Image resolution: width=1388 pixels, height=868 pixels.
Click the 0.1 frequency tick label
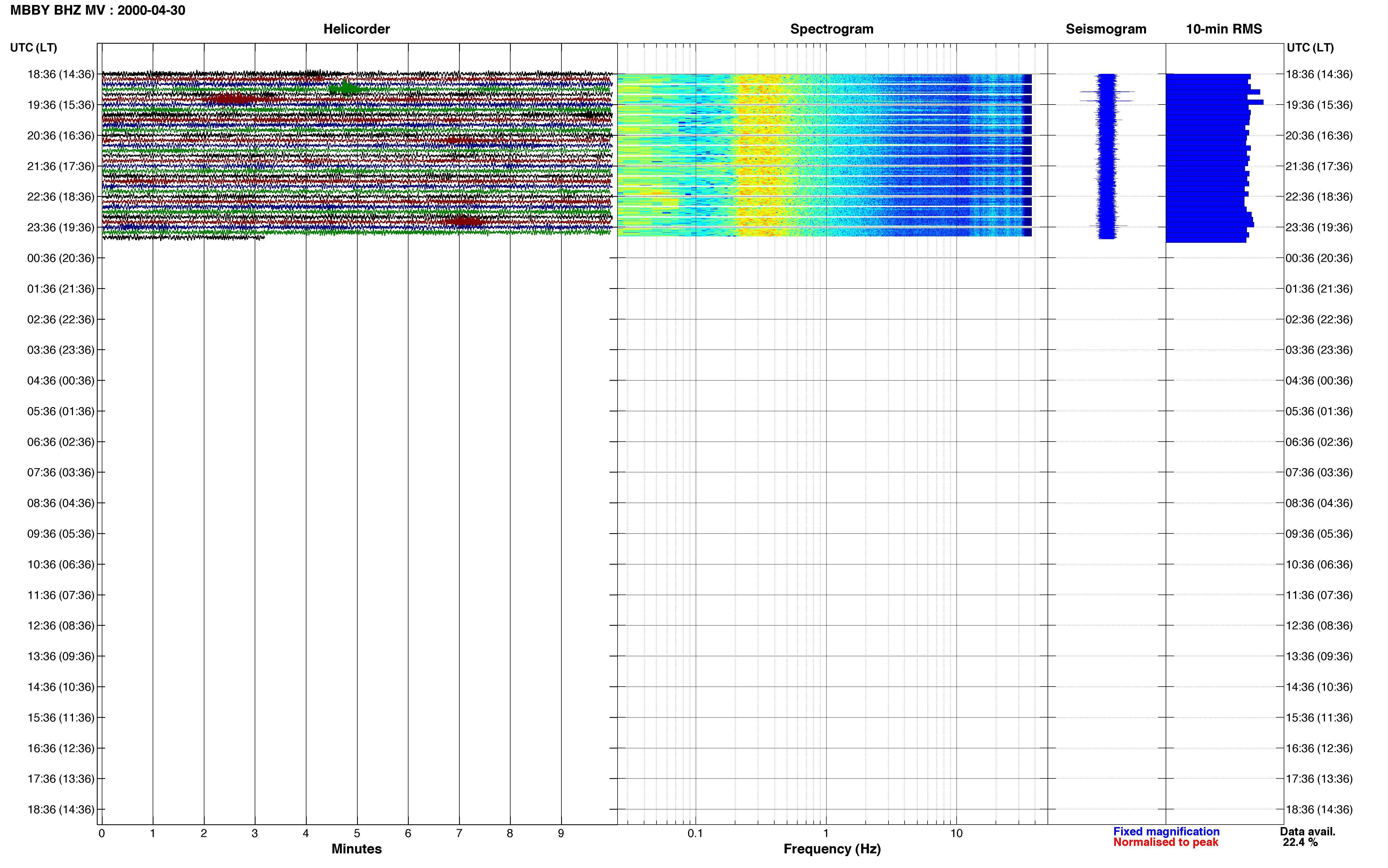tap(695, 833)
